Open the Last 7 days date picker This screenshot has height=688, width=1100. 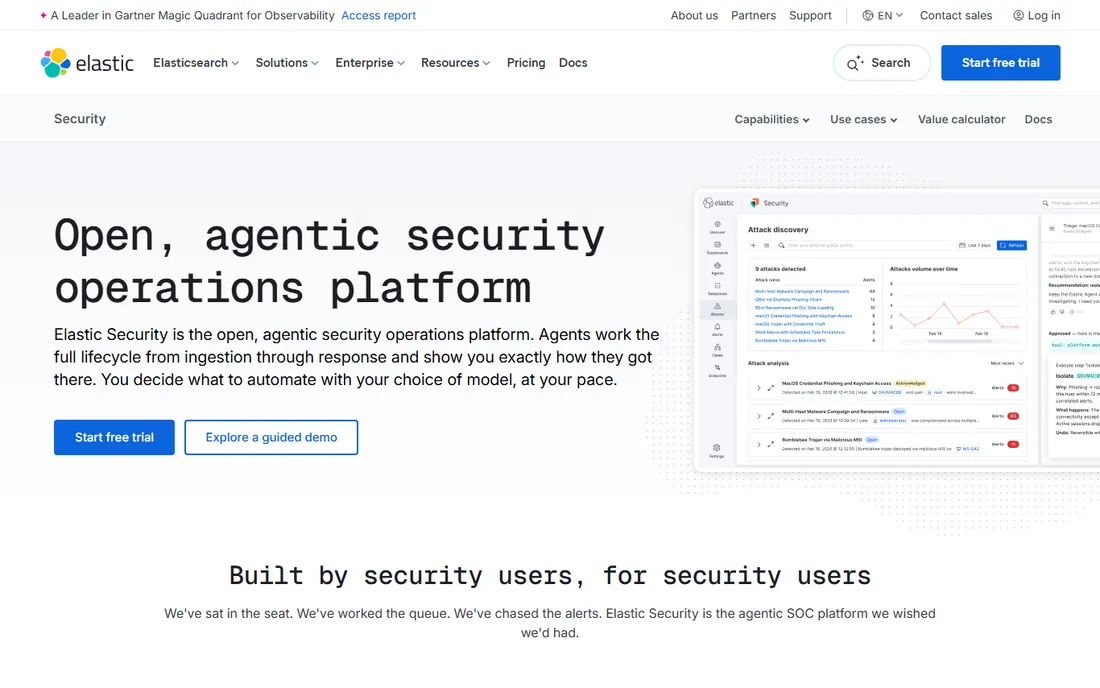click(974, 245)
